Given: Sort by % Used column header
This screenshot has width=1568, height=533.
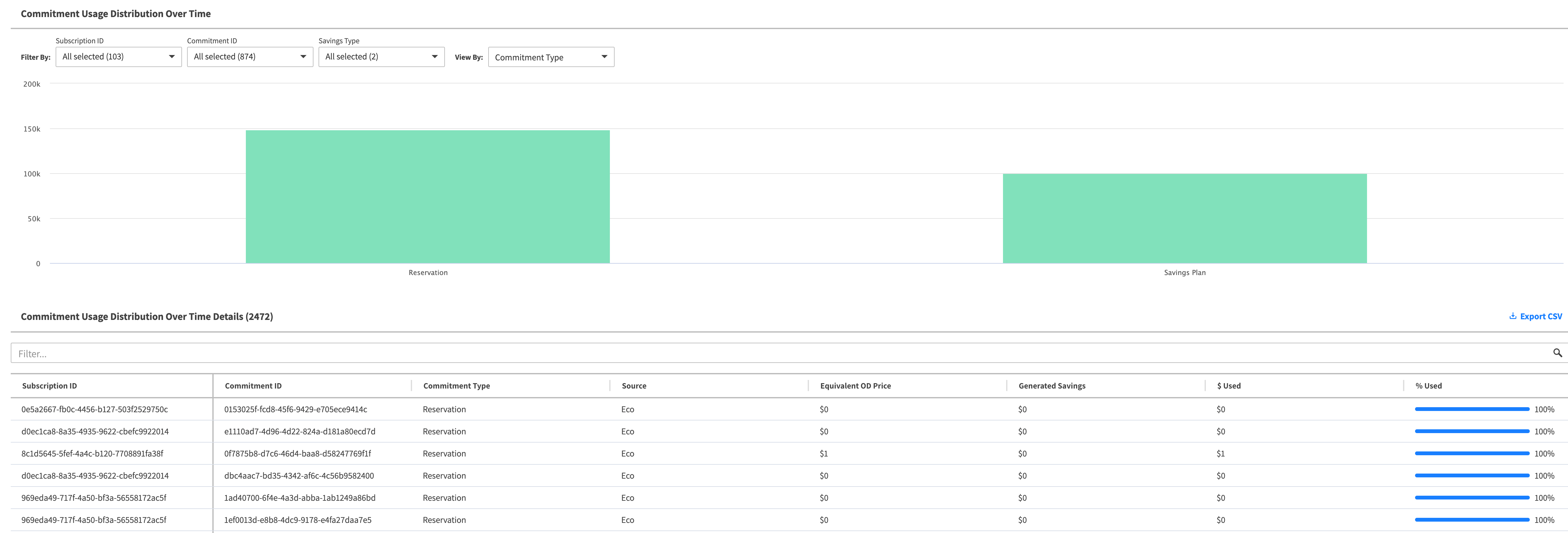Looking at the screenshot, I should pyautogui.click(x=1428, y=386).
